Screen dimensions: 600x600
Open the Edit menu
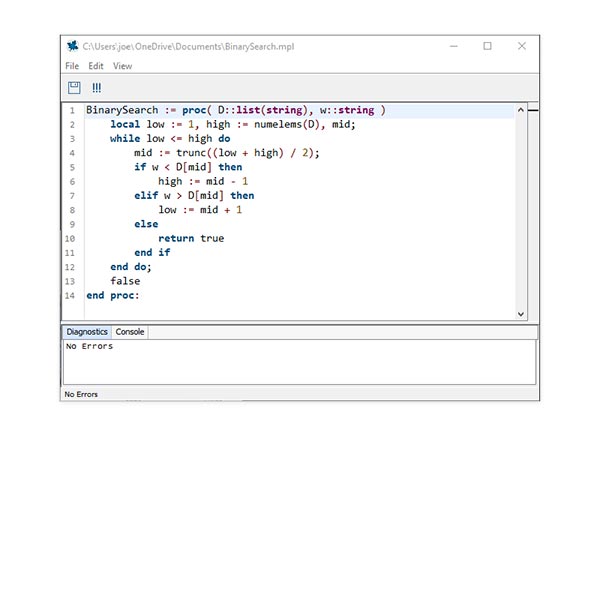(x=96, y=66)
